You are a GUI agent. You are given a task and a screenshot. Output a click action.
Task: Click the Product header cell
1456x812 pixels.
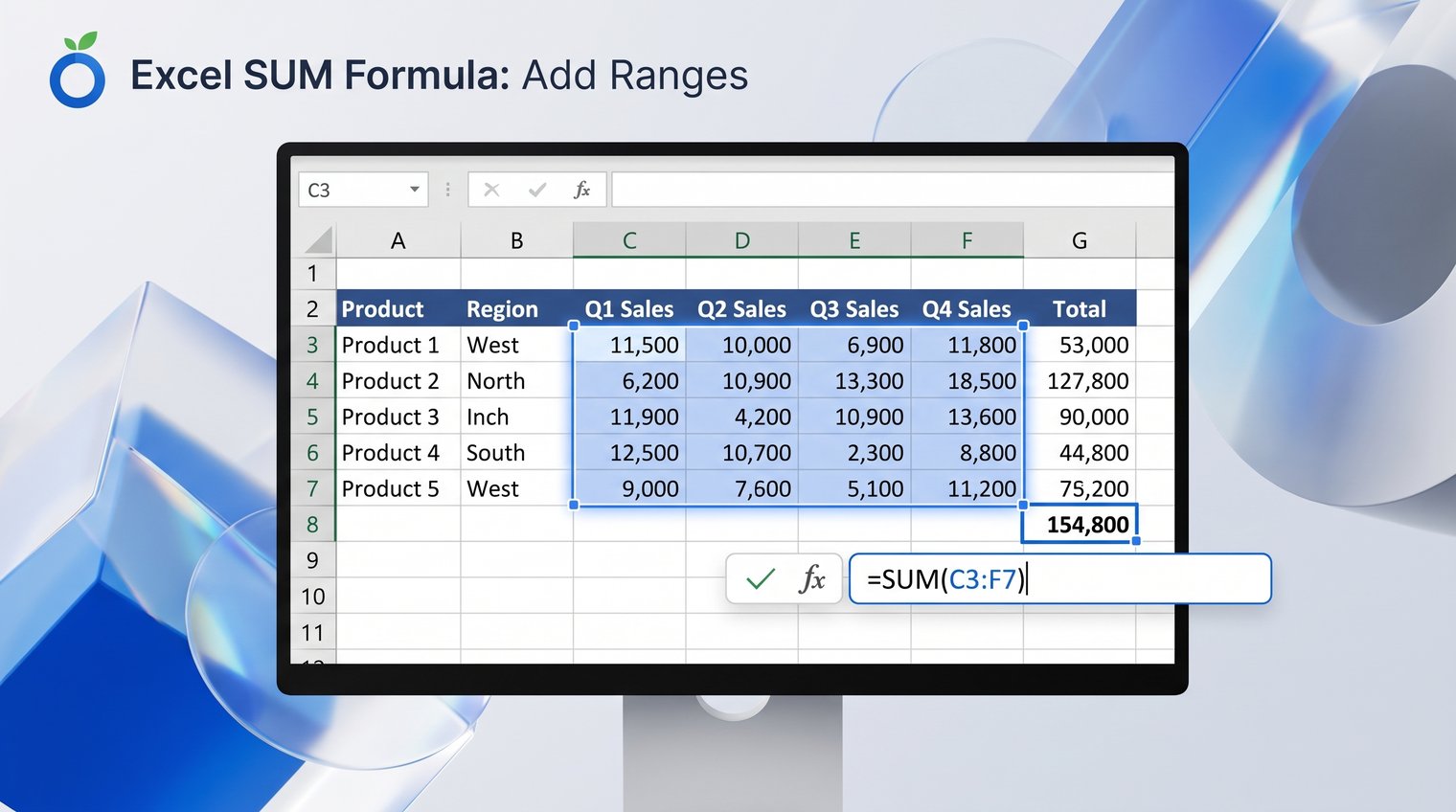coord(398,308)
